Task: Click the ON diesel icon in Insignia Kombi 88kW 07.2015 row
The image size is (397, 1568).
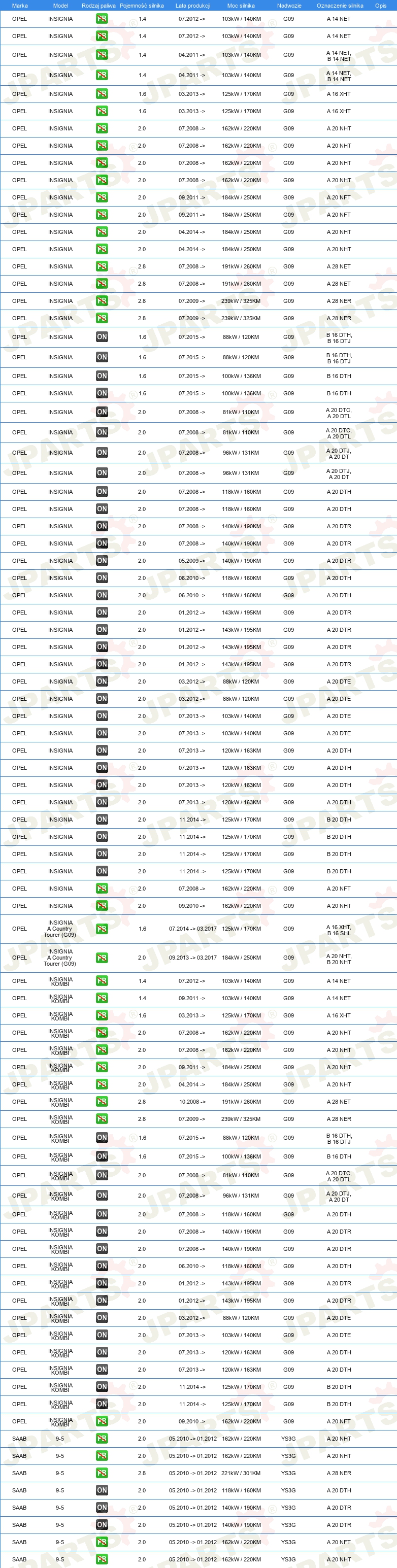Action: pyautogui.click(x=102, y=1138)
